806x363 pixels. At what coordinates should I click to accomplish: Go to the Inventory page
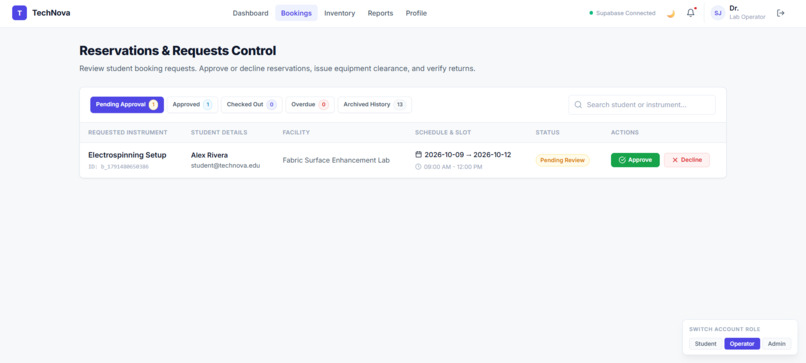pyautogui.click(x=340, y=13)
